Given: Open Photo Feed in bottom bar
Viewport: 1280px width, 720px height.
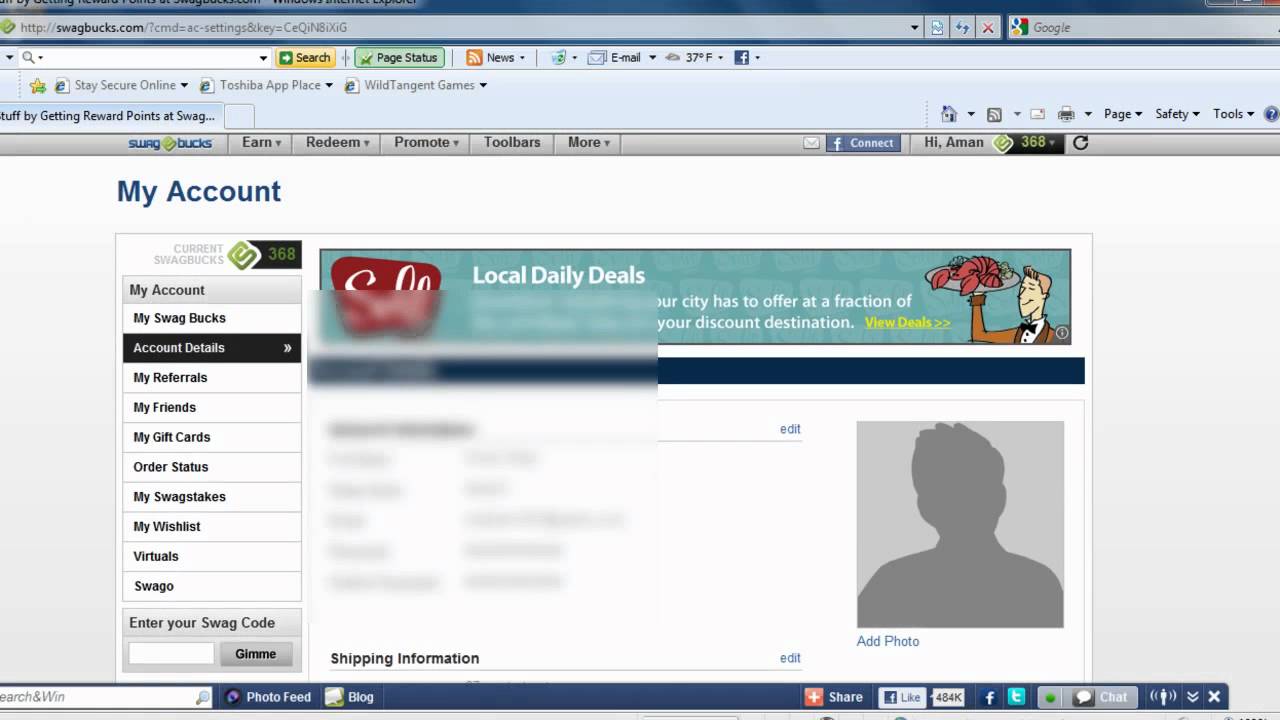Looking at the screenshot, I should (x=268, y=697).
